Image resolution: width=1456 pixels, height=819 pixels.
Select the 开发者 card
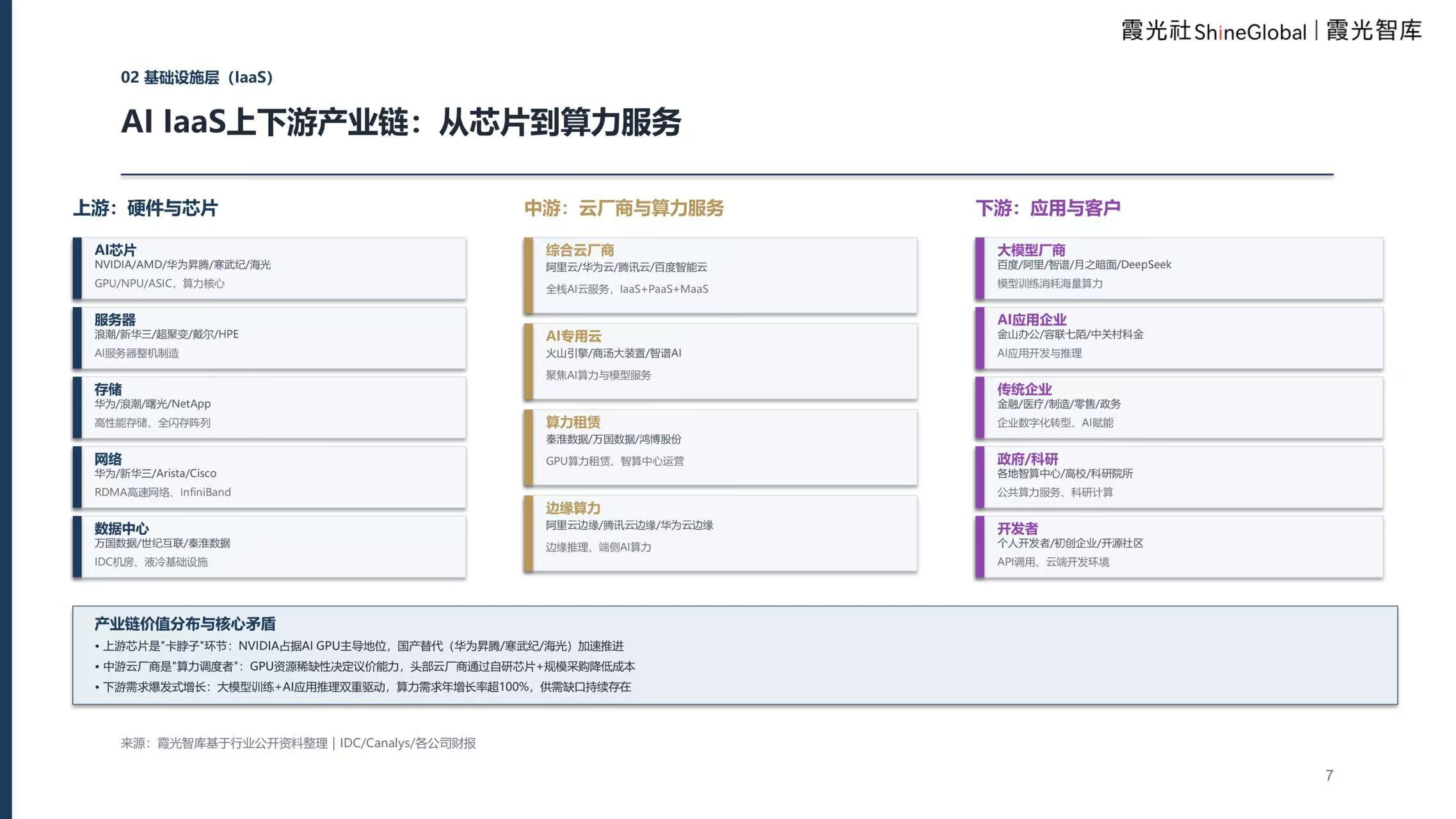coord(1179,547)
